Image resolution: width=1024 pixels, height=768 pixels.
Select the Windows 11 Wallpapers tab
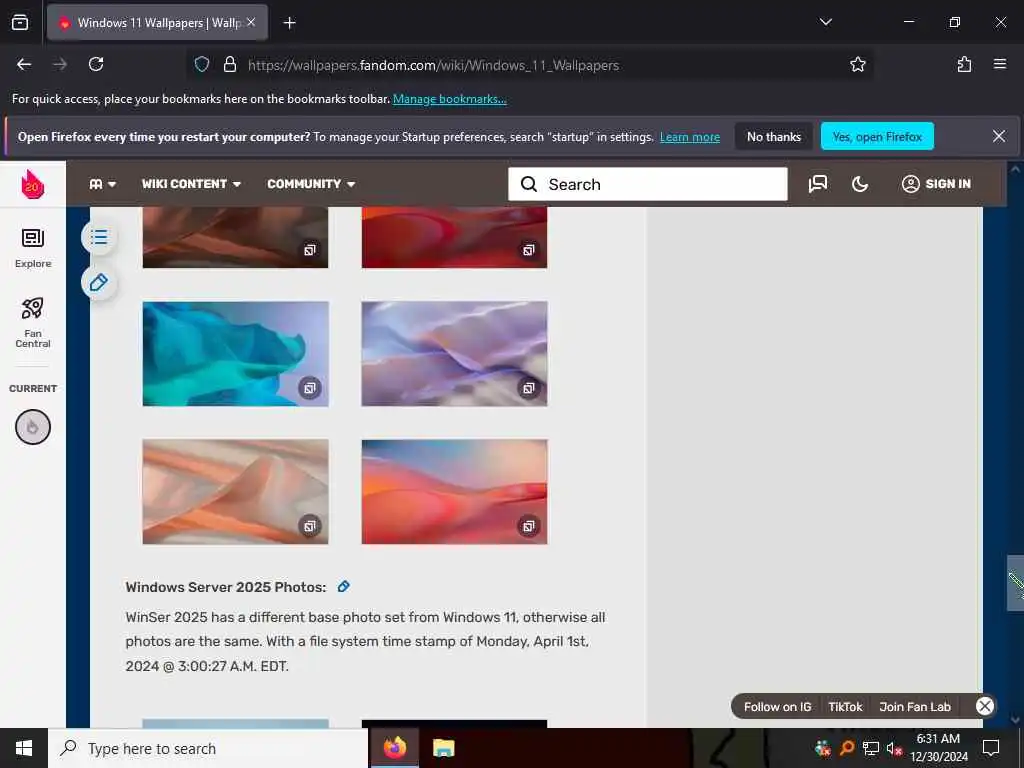157,23
